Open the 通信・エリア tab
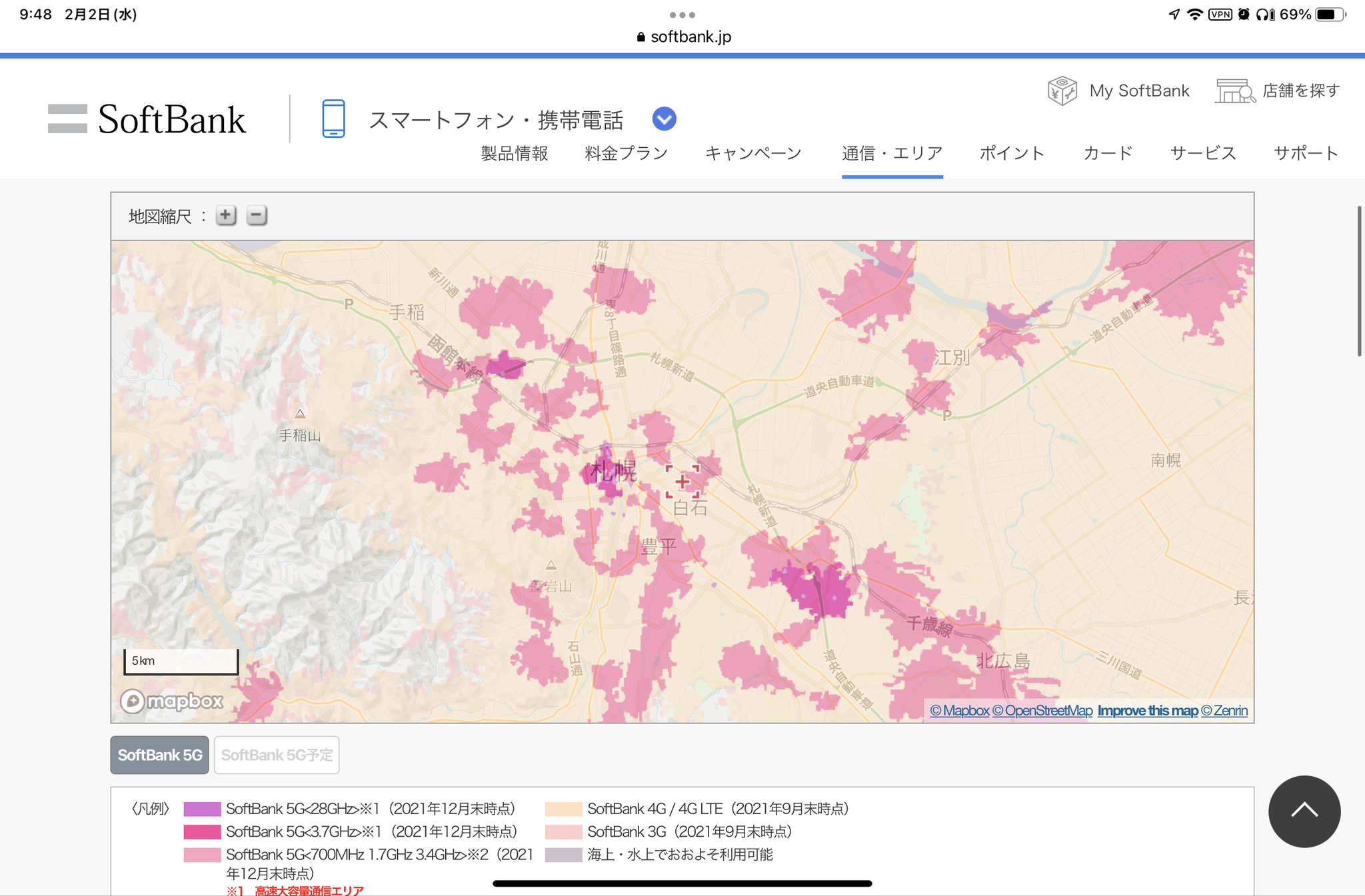This screenshot has height=896, width=1365. click(x=892, y=153)
